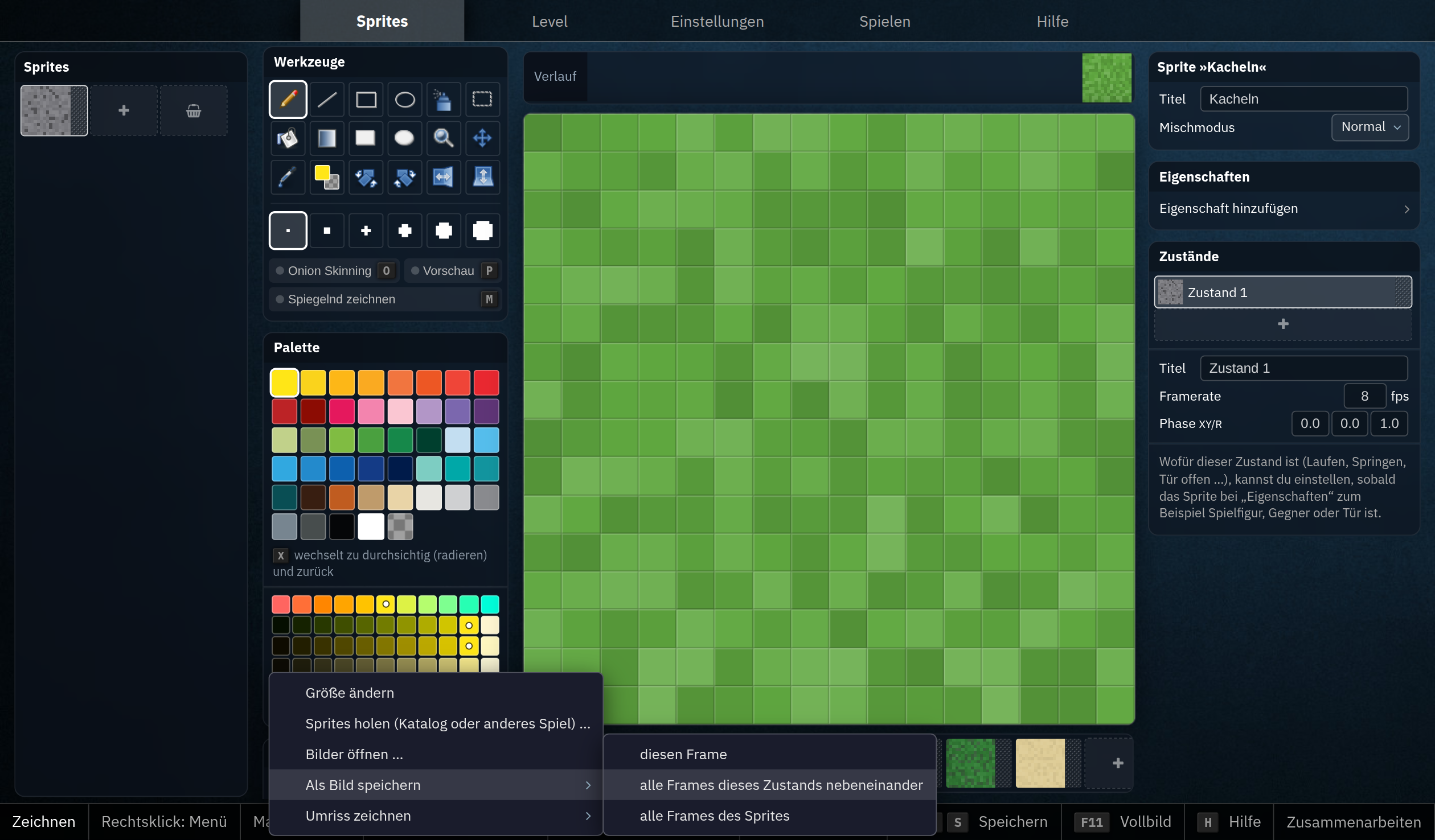Select the small plus-shaped brush size
Viewport: 1435px width, 840px height.
[x=366, y=230]
